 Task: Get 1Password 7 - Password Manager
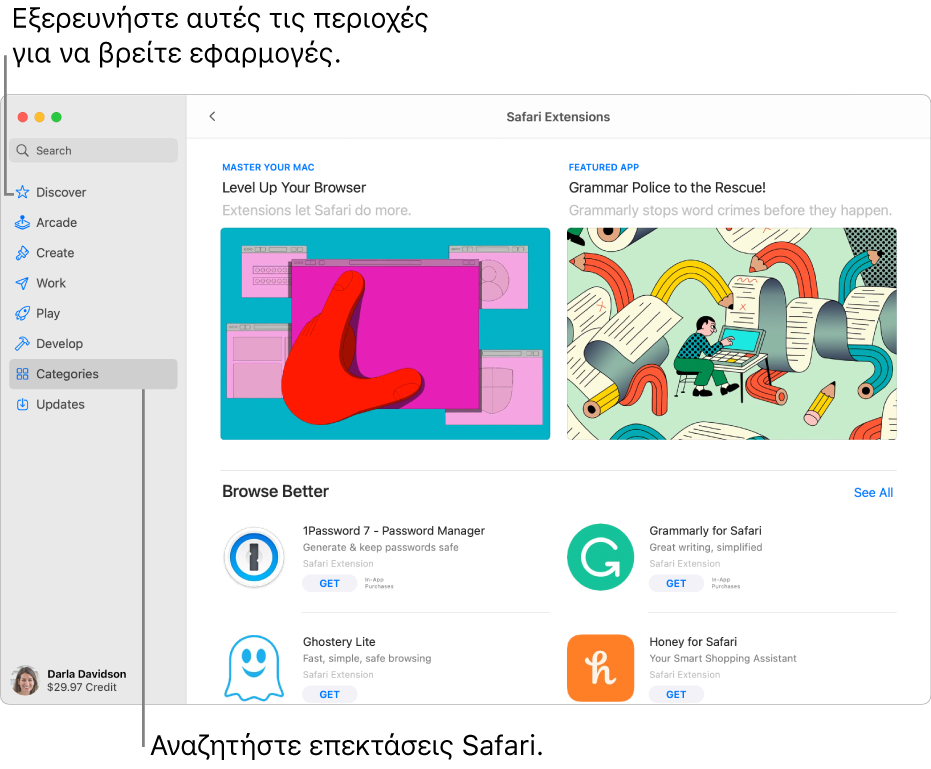point(330,583)
